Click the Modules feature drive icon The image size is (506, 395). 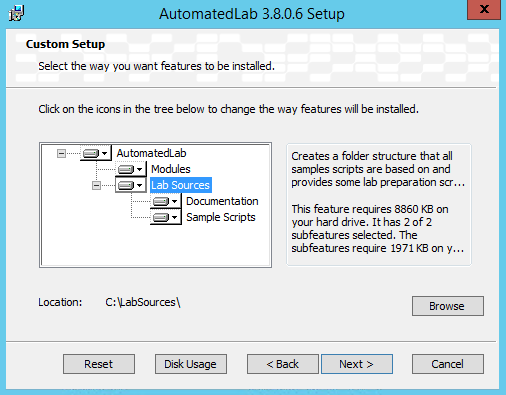(126, 169)
